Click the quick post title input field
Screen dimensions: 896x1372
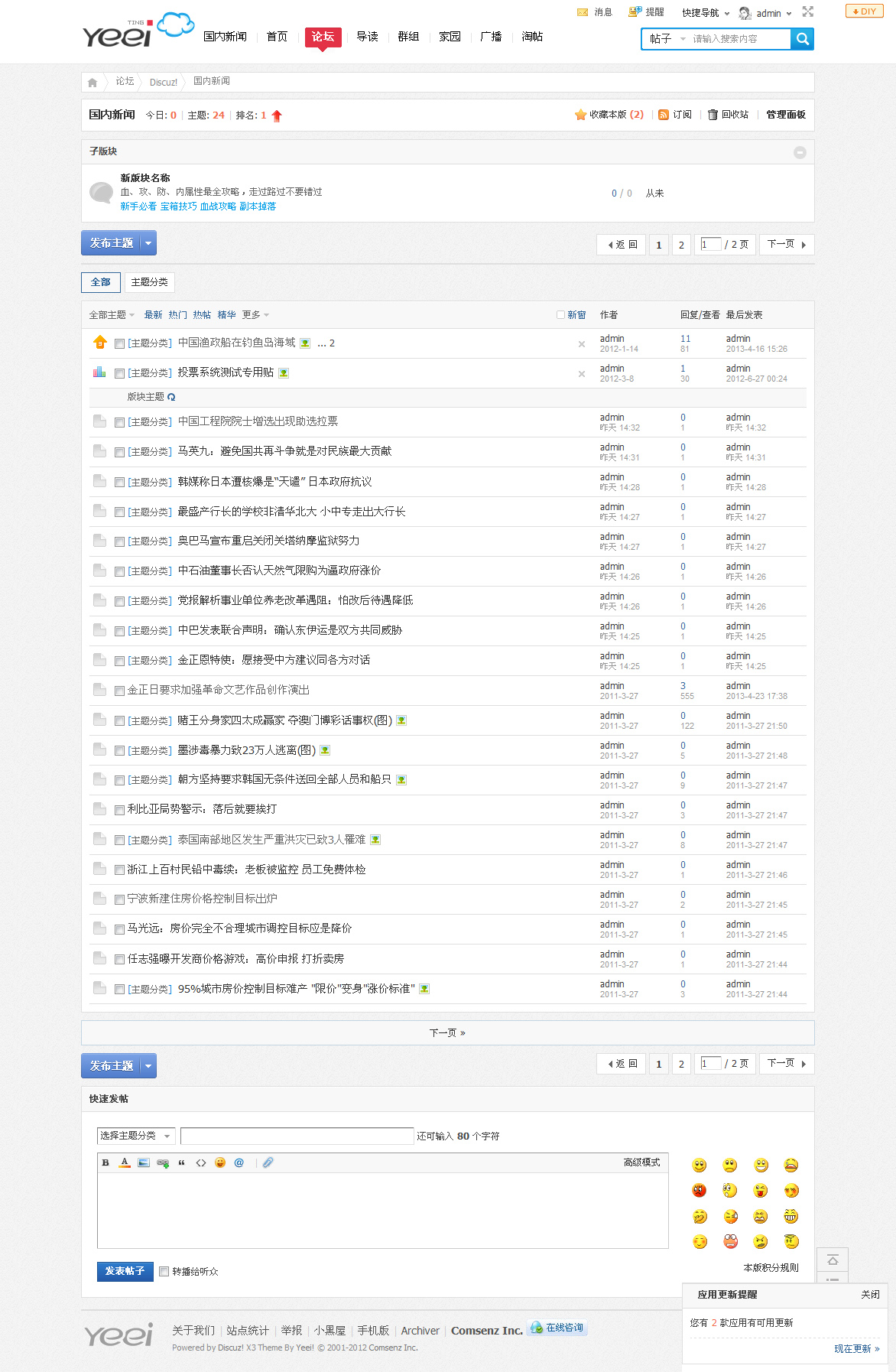[297, 1136]
